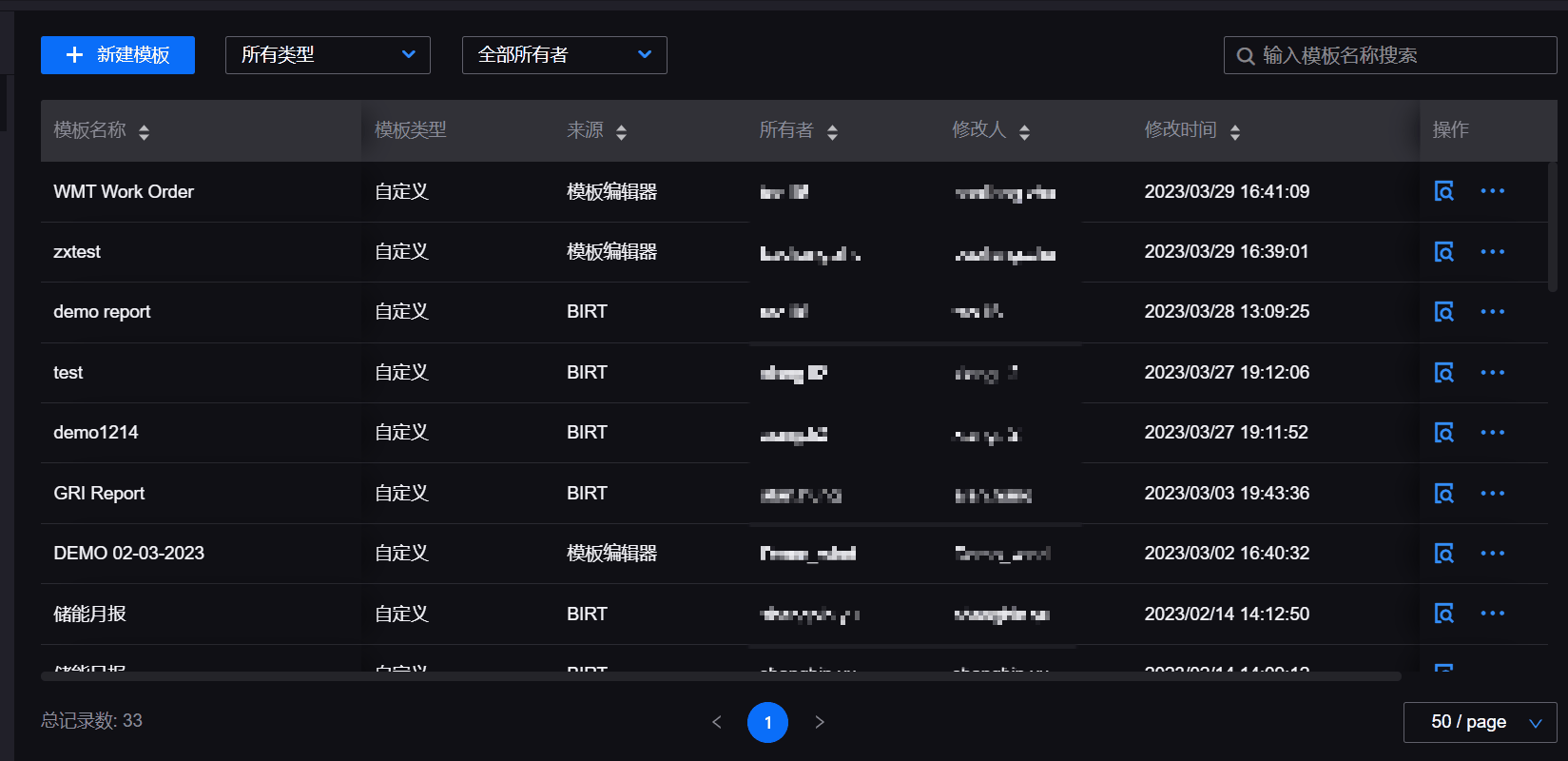This screenshot has width=1568, height=761.
Task: Select page 1 in pagination
Action: point(768,722)
